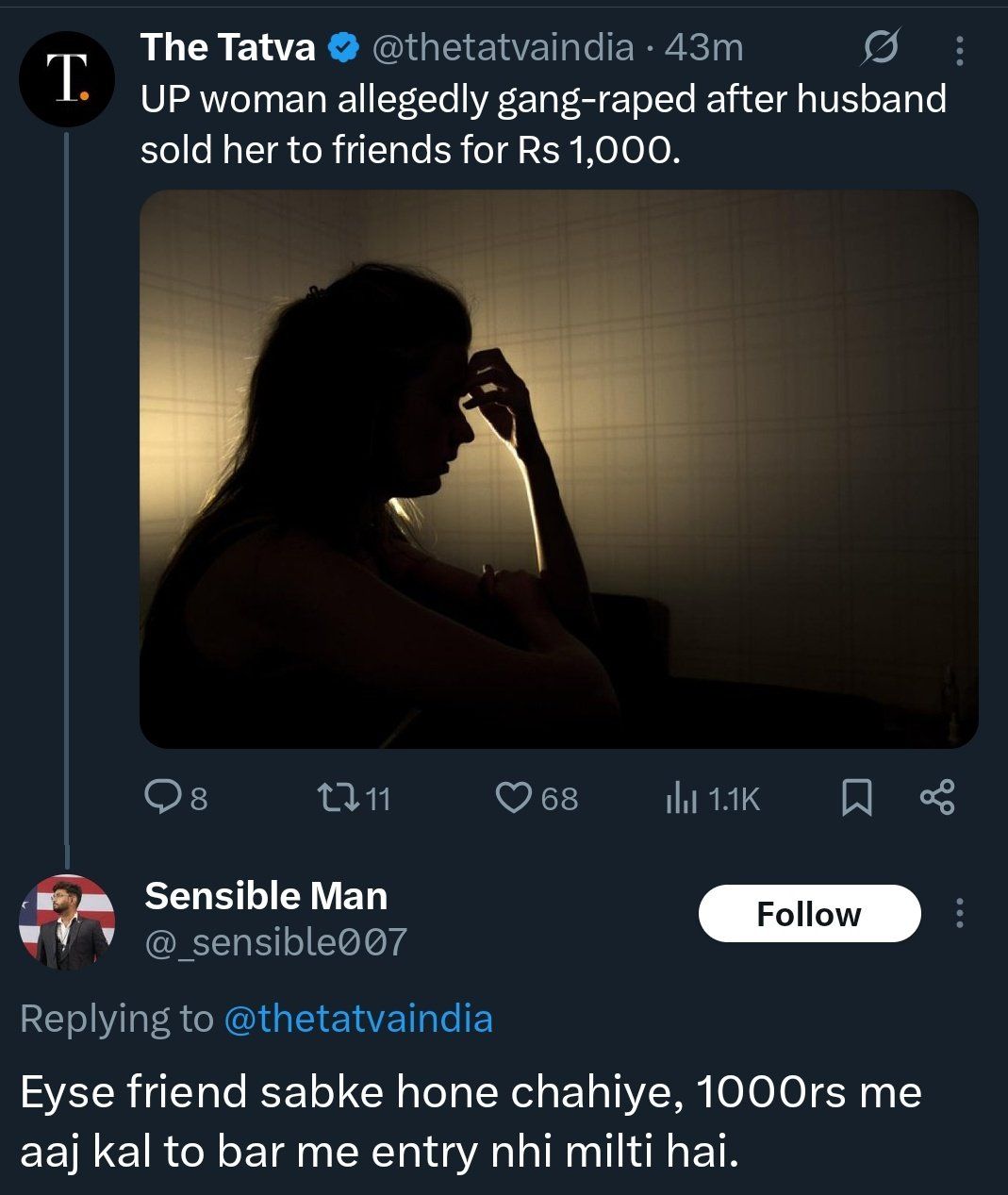Click the @_sensible007 handle
This screenshot has height=1195, width=1008.
click(275, 941)
